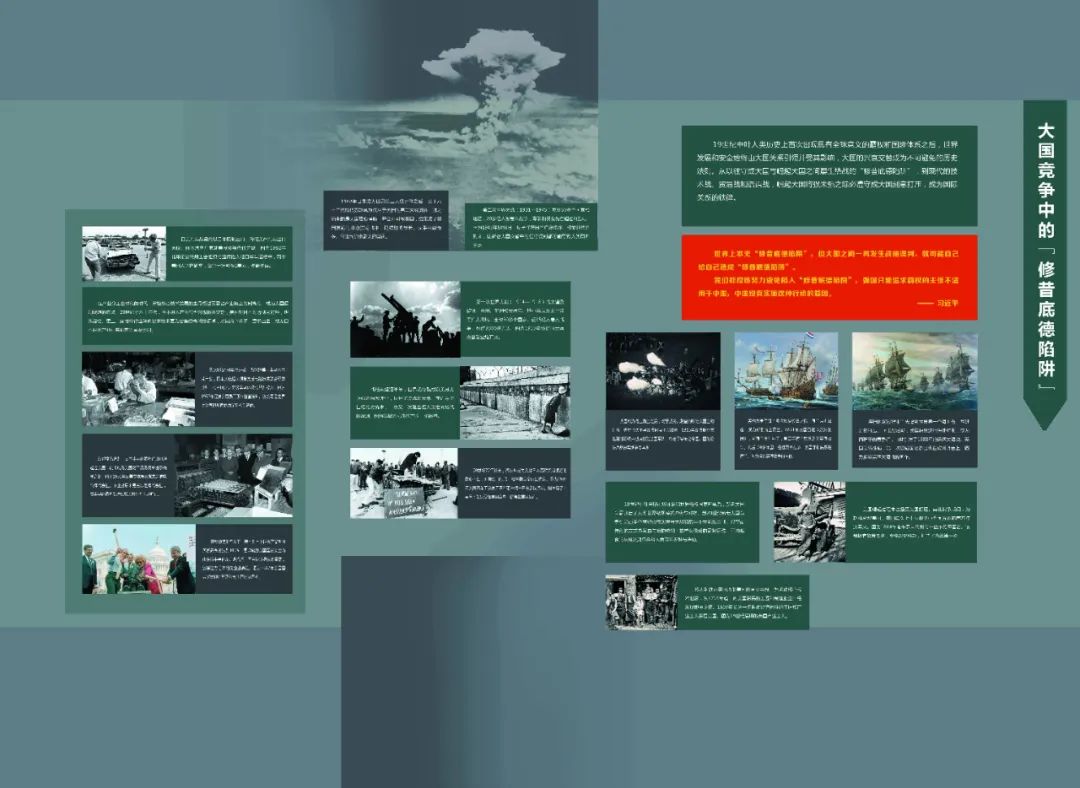The image size is (1080, 788).
Task: Select the crowd protest photo with sign
Action: [x=404, y=483]
